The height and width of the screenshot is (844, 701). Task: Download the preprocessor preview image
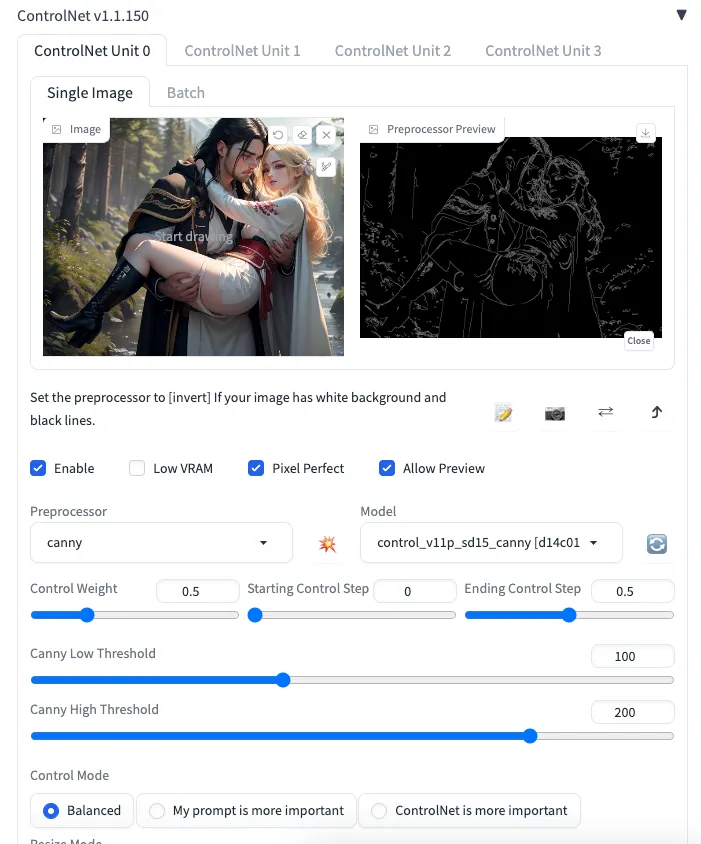coord(646,132)
